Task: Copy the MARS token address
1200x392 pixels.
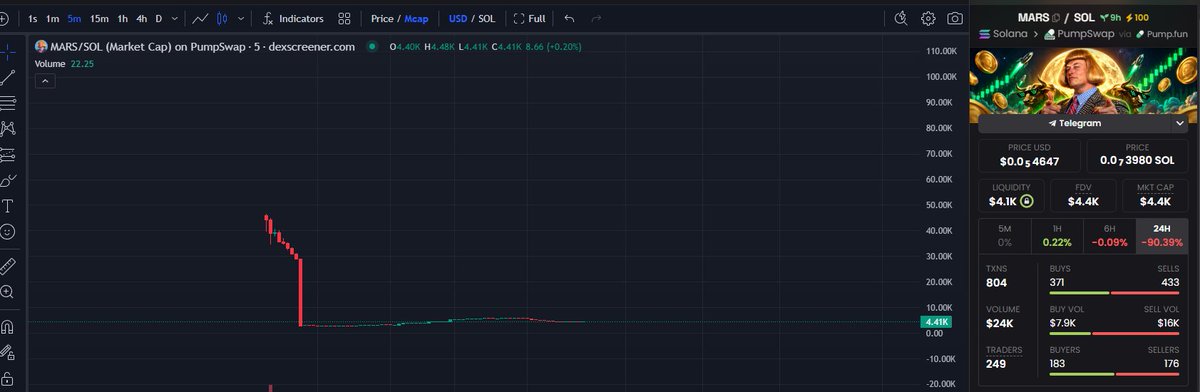Action: (x=1055, y=18)
